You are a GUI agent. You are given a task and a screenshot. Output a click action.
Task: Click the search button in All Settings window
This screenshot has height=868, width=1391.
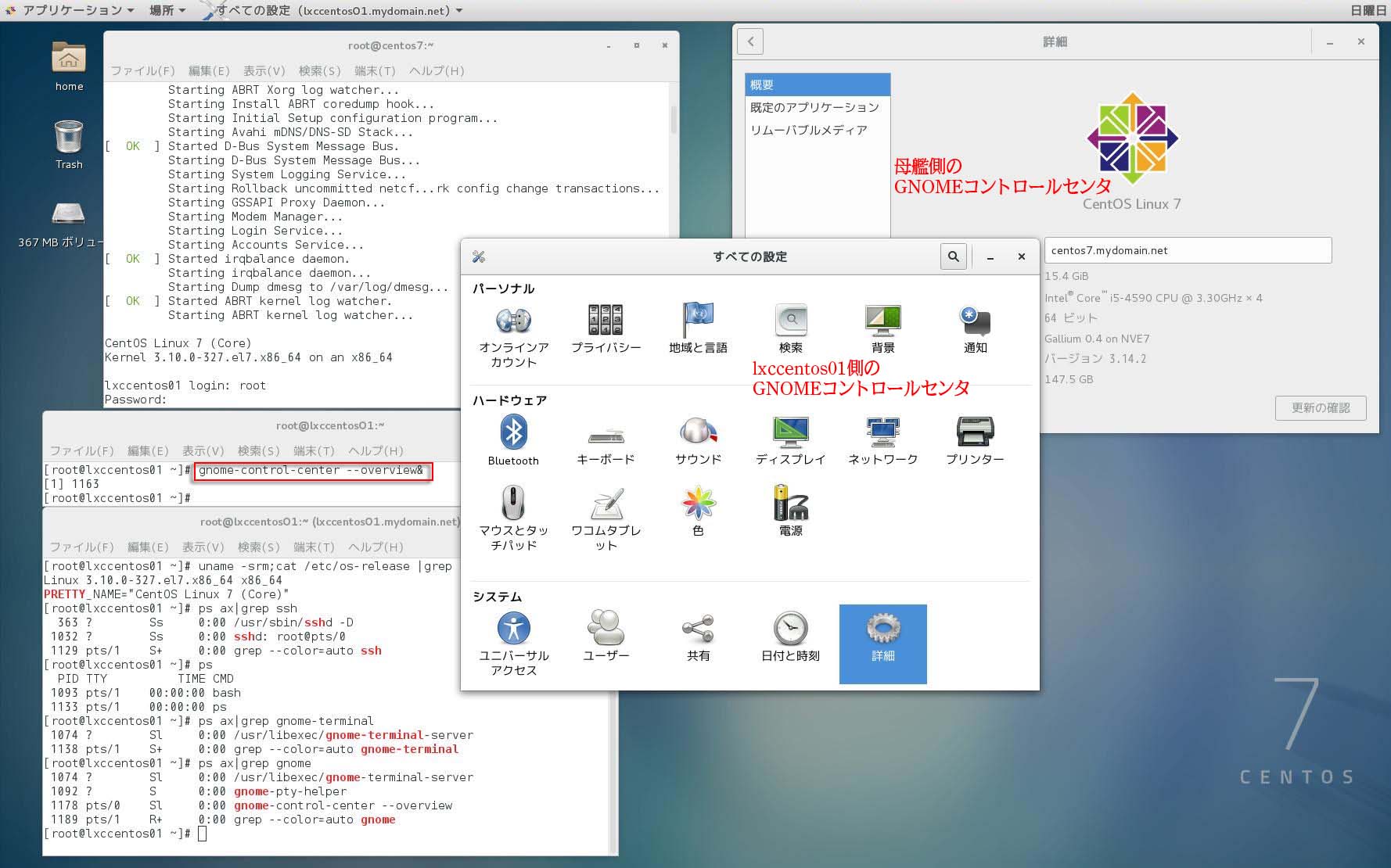pos(953,256)
